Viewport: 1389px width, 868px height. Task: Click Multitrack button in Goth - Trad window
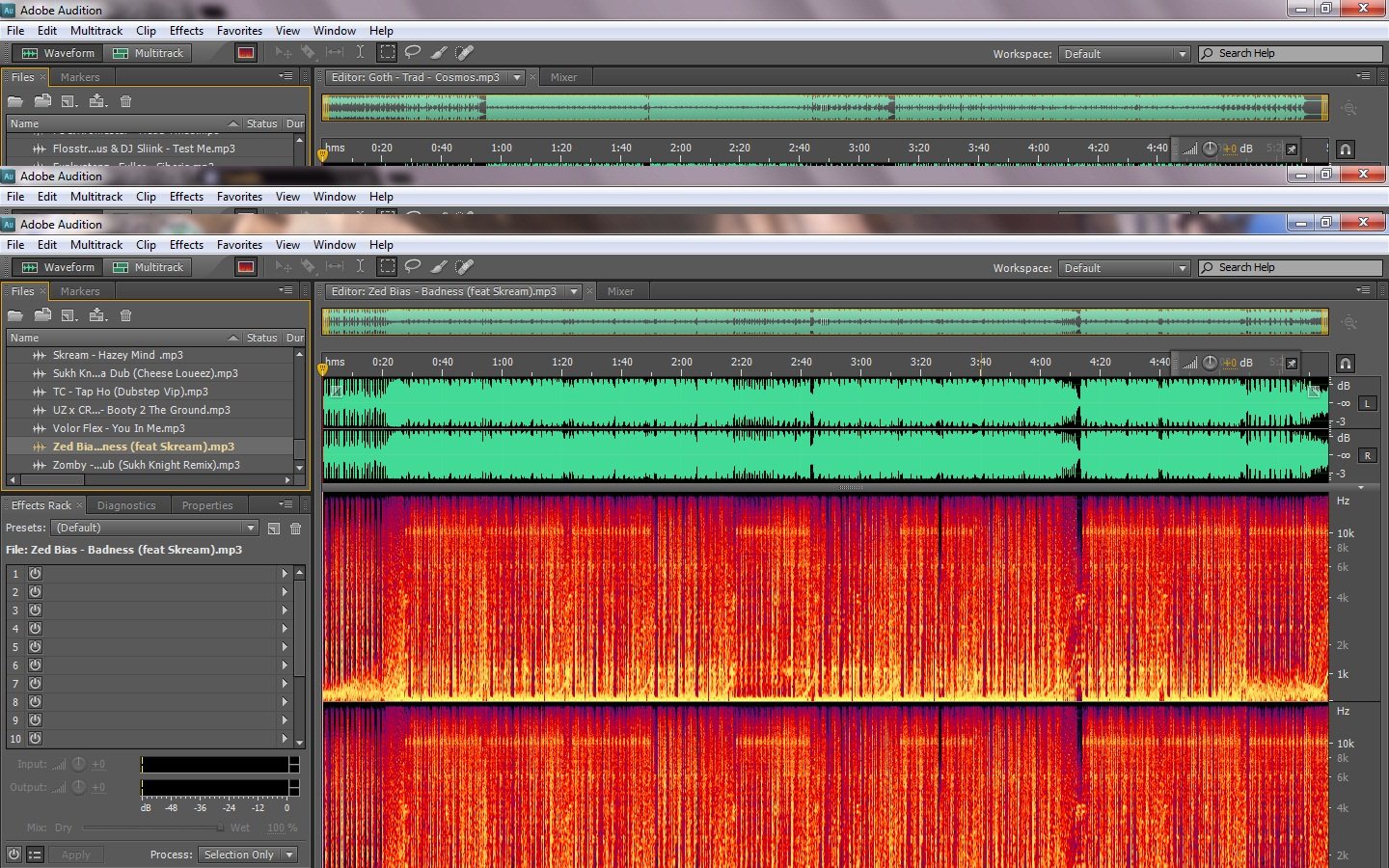click(149, 53)
